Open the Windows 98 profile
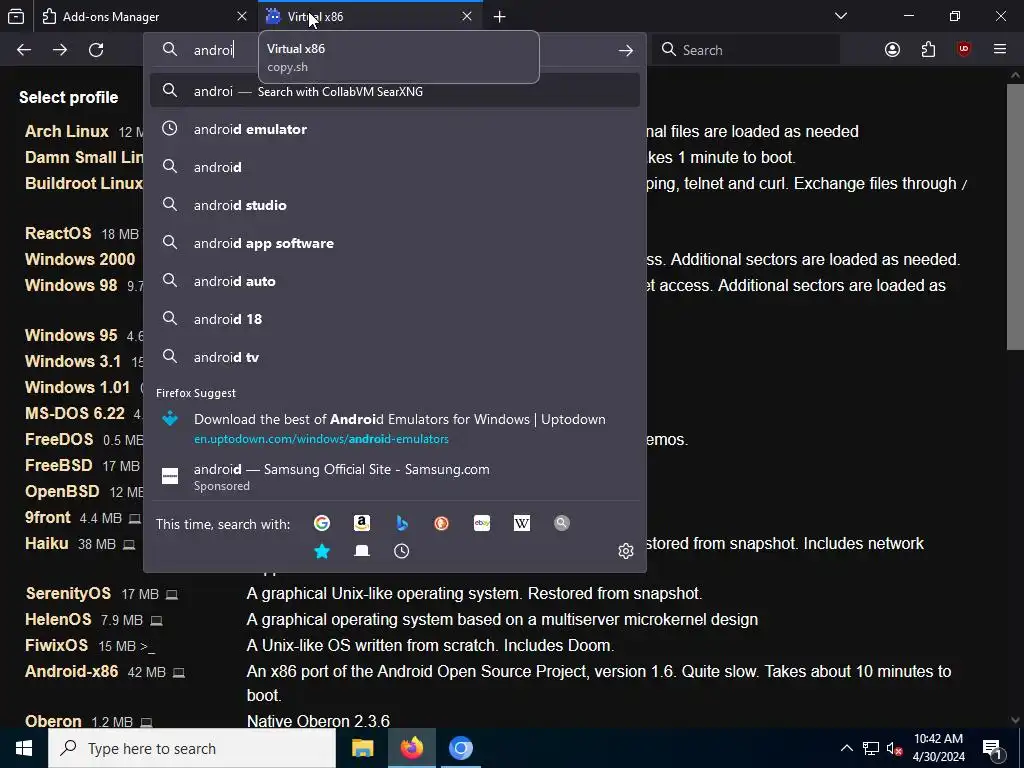Screen dimensions: 1024x768 tap(71, 285)
